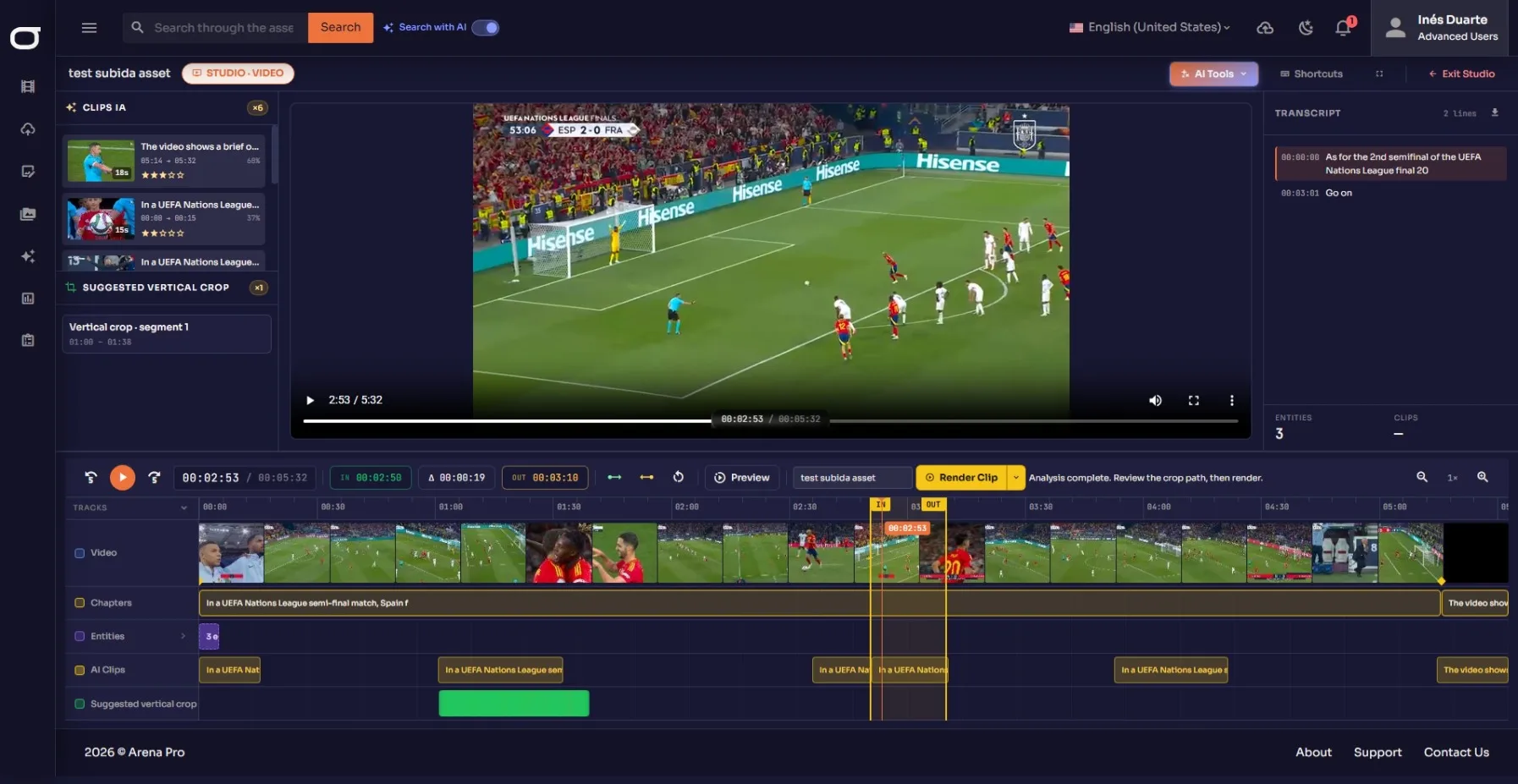Reset the in and out selection
This screenshot has height=784, width=1518.
coord(679,477)
